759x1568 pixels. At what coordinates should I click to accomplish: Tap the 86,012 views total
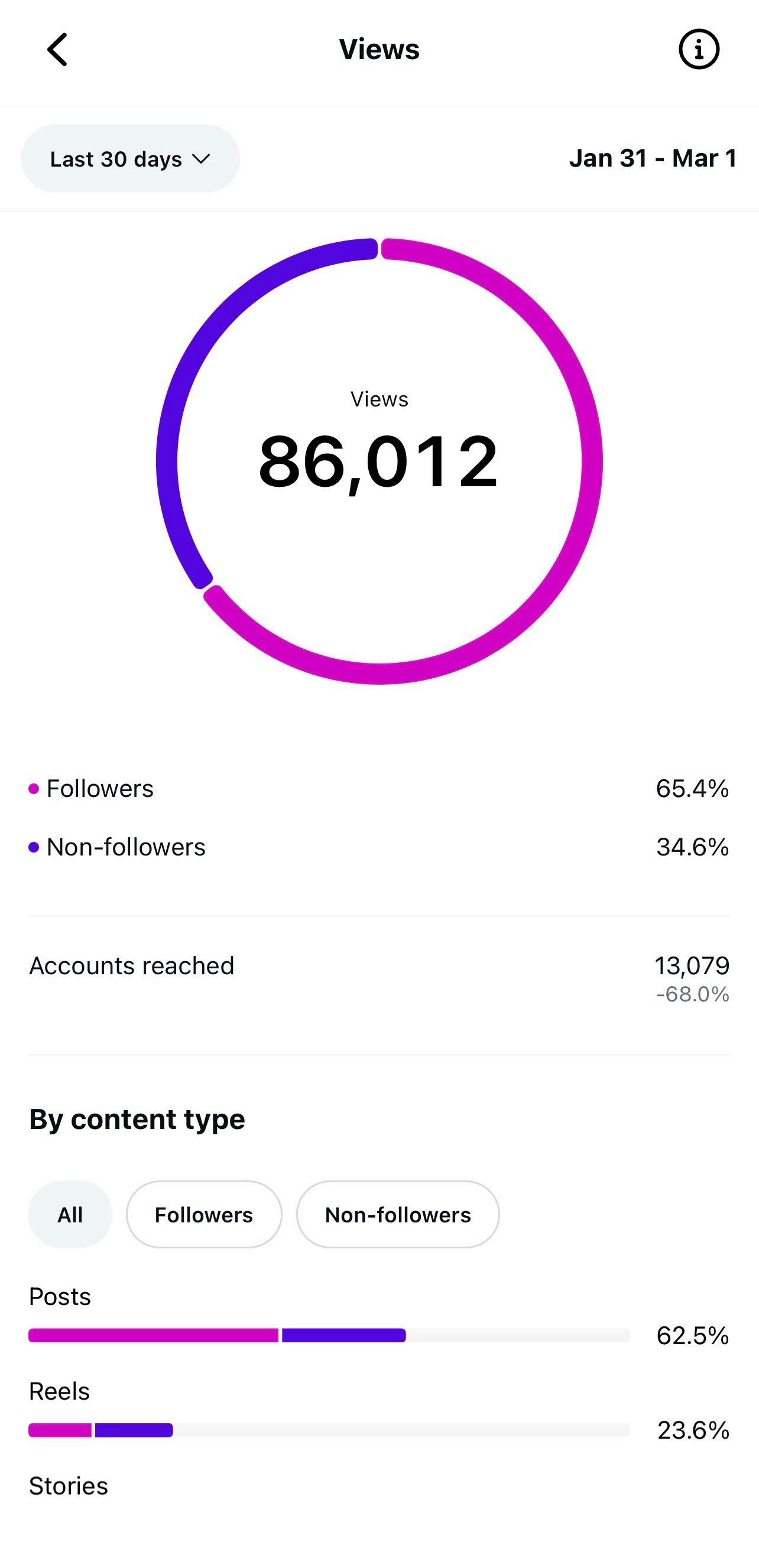tap(378, 461)
